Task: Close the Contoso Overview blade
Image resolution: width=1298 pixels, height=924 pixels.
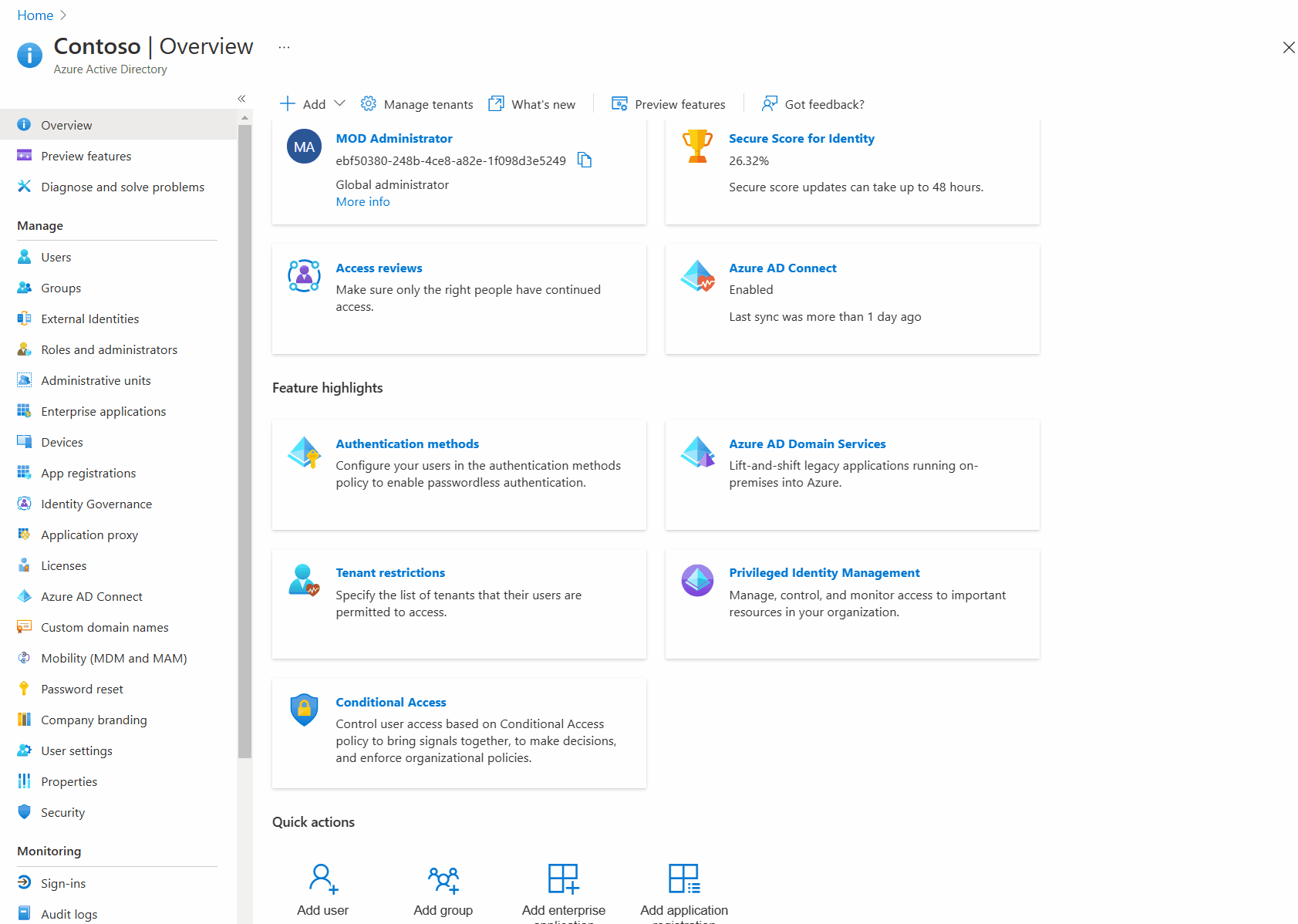Action: (1288, 48)
